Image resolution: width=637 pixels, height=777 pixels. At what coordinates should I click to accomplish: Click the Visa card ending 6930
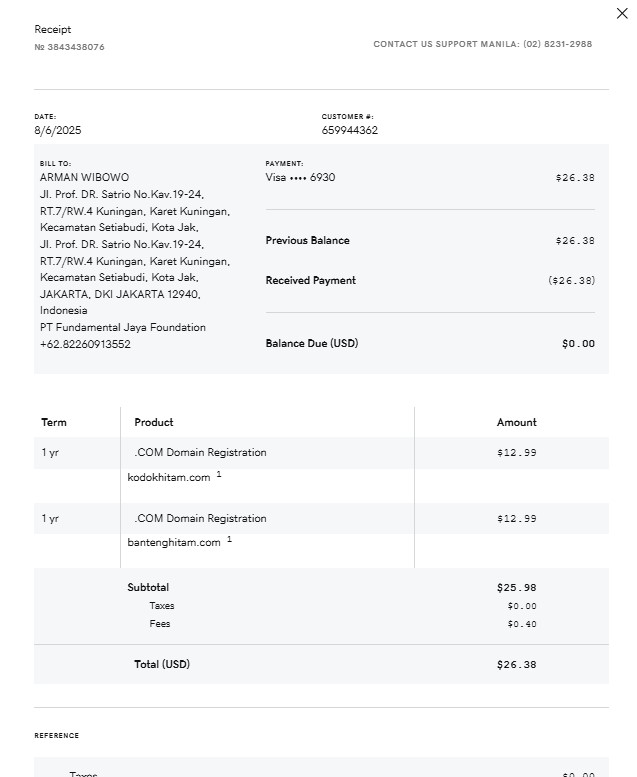coord(300,177)
